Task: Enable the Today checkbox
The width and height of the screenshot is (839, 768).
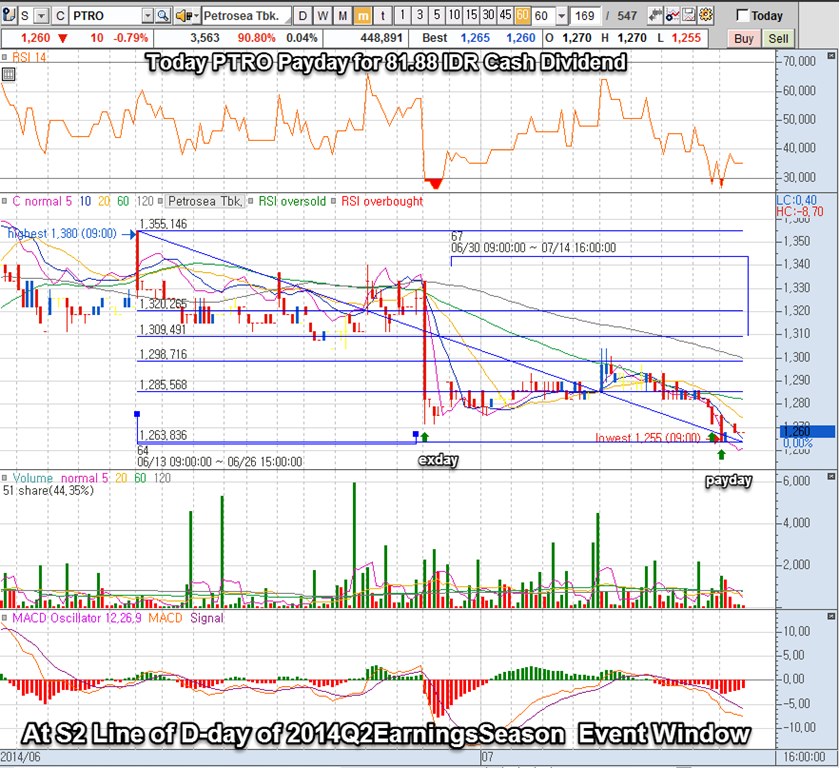Action: pos(742,16)
